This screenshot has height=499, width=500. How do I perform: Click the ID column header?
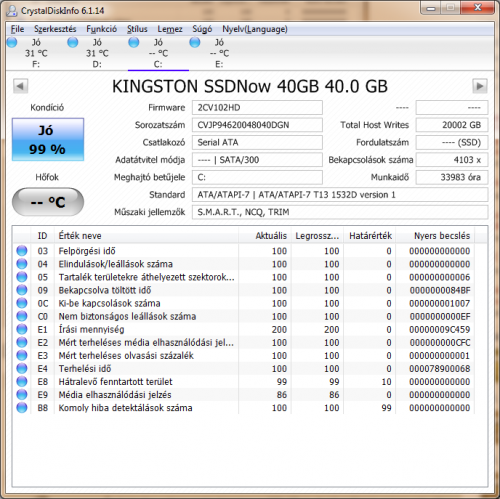tap(42, 236)
